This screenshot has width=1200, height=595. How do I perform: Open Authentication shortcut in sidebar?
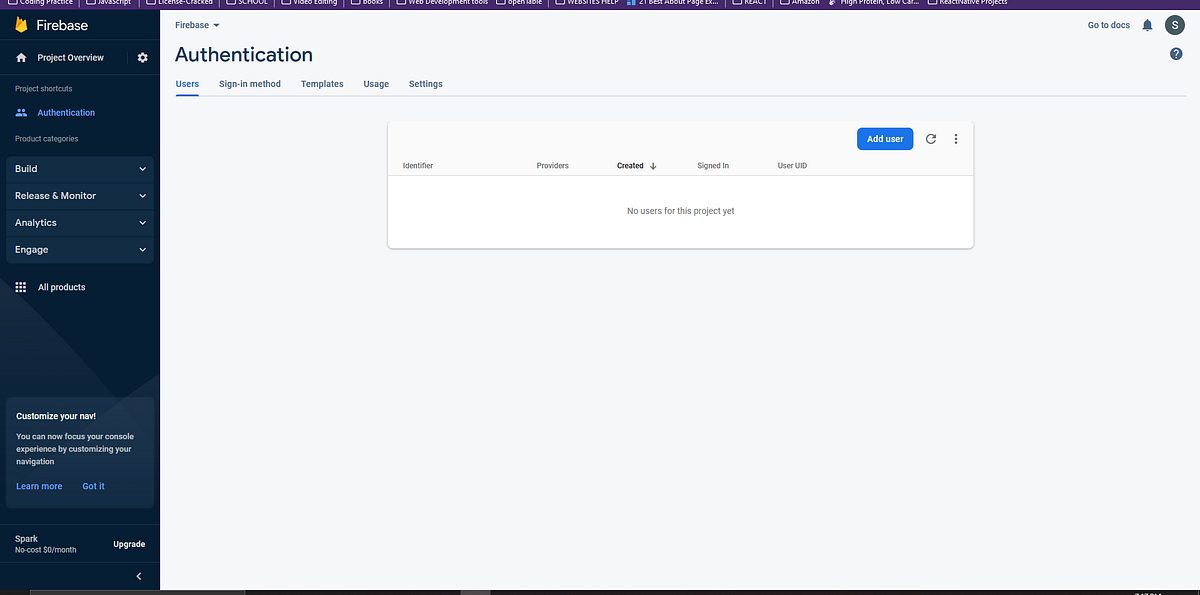pyautogui.click(x=66, y=113)
